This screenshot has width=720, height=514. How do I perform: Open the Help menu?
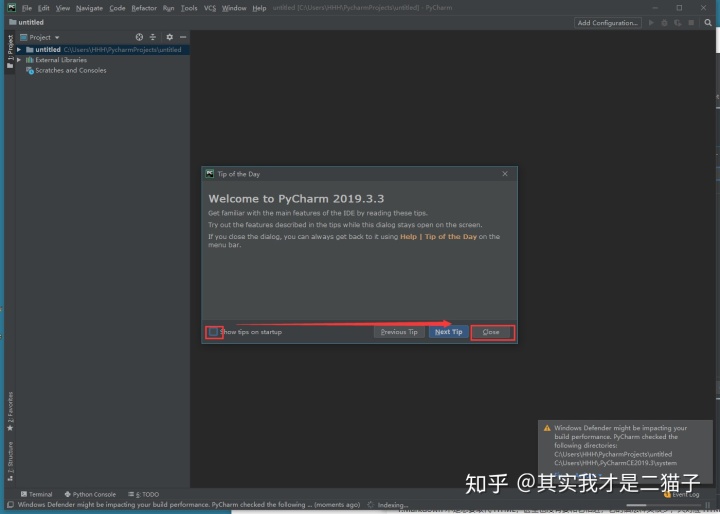point(259,8)
